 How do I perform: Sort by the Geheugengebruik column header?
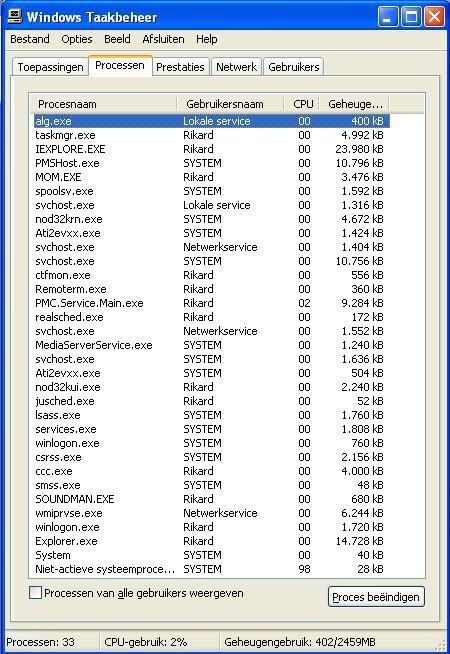(354, 104)
